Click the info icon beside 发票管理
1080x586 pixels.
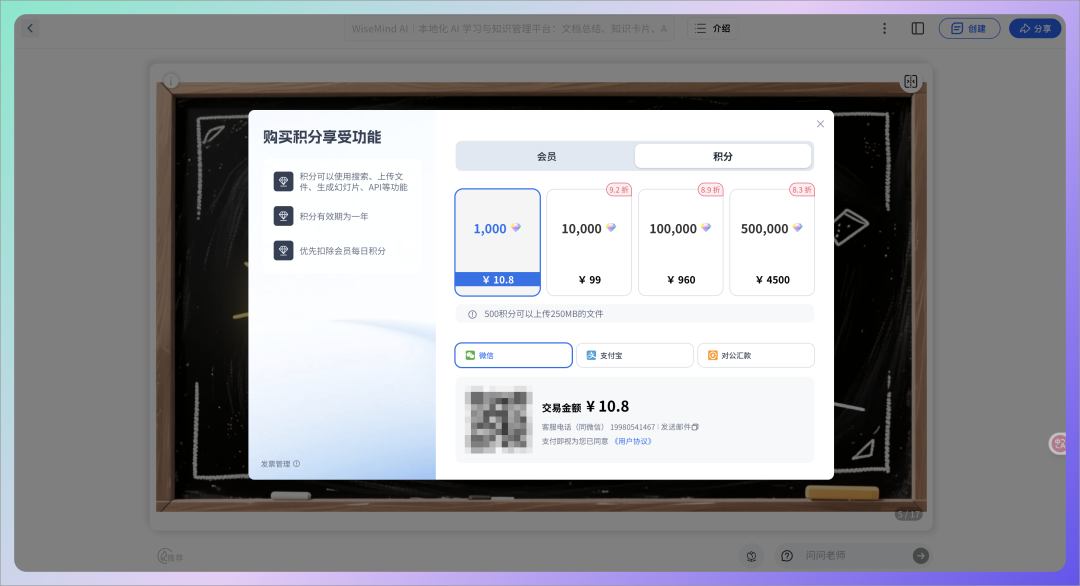coord(297,463)
